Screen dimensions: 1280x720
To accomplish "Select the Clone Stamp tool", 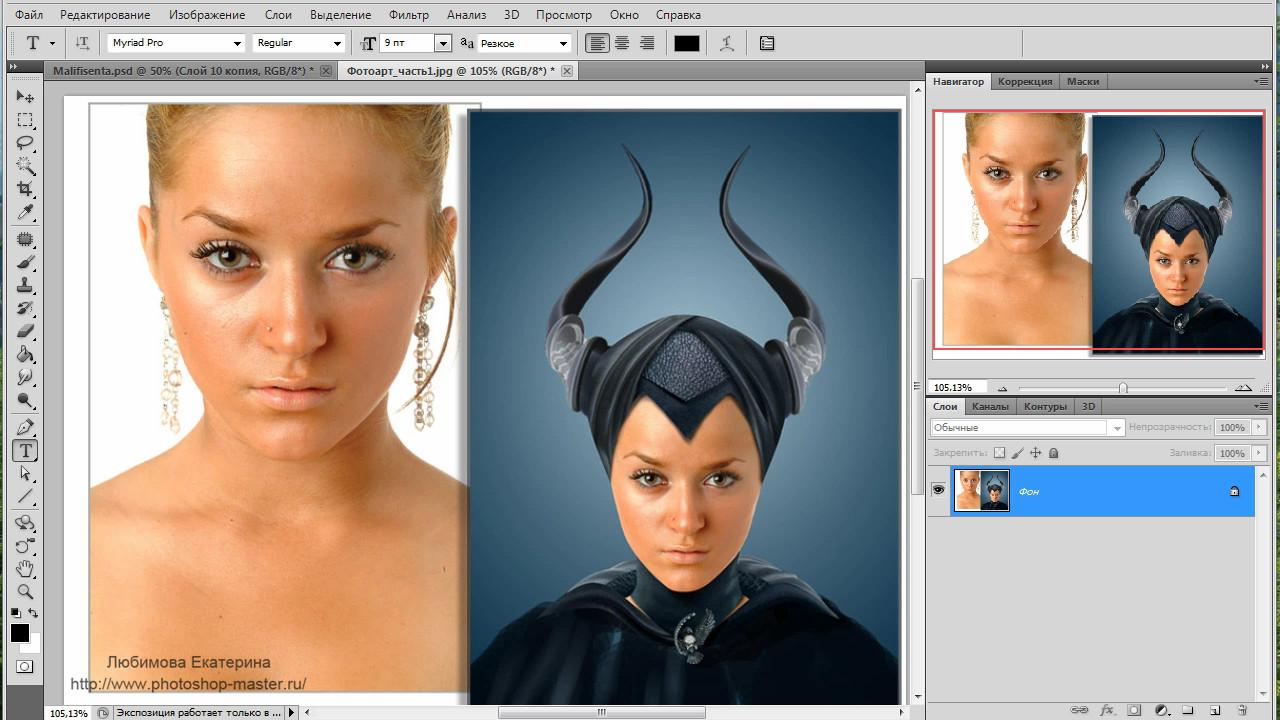I will click(25, 285).
